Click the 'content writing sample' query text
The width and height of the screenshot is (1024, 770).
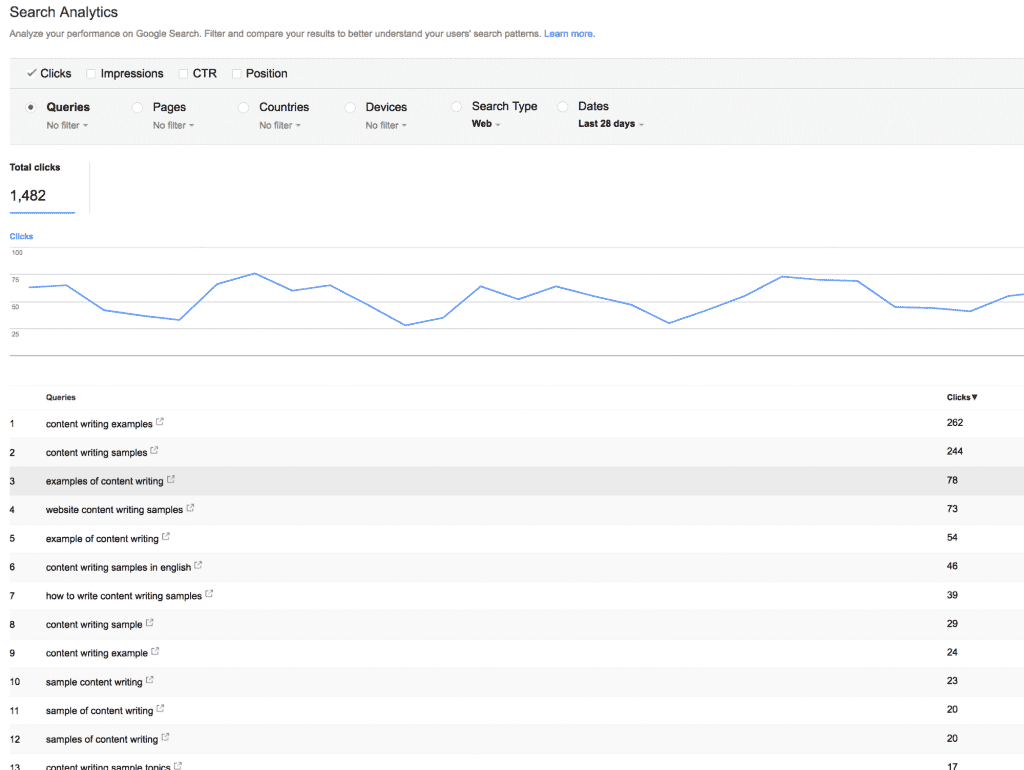[x=94, y=624]
